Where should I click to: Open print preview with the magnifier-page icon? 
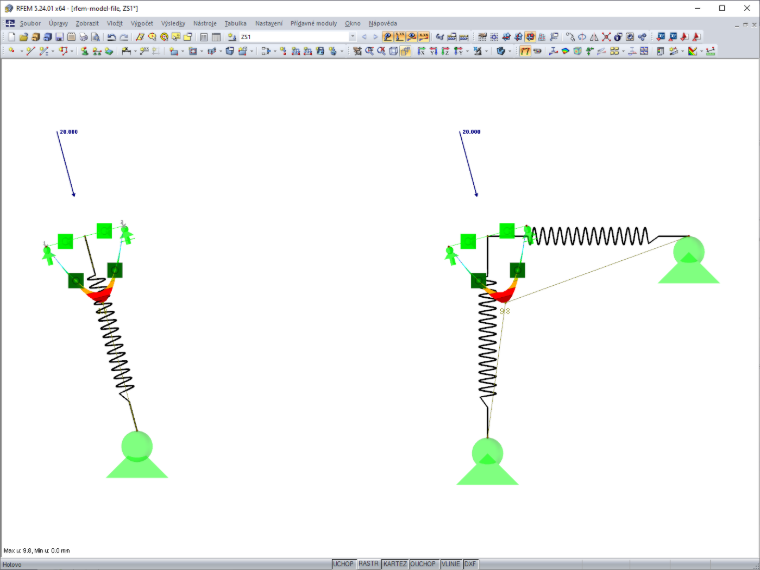(95, 37)
